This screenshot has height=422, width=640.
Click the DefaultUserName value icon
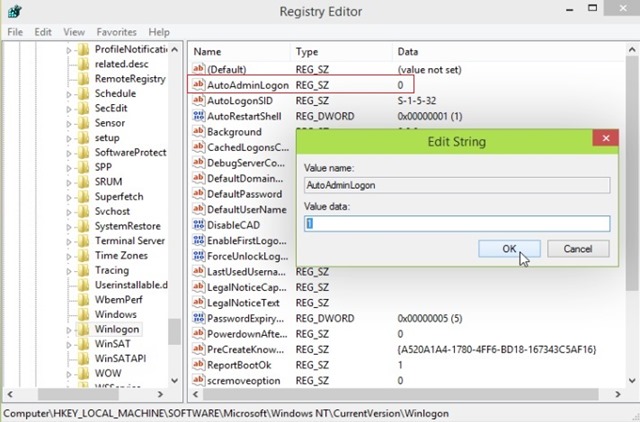pos(198,209)
